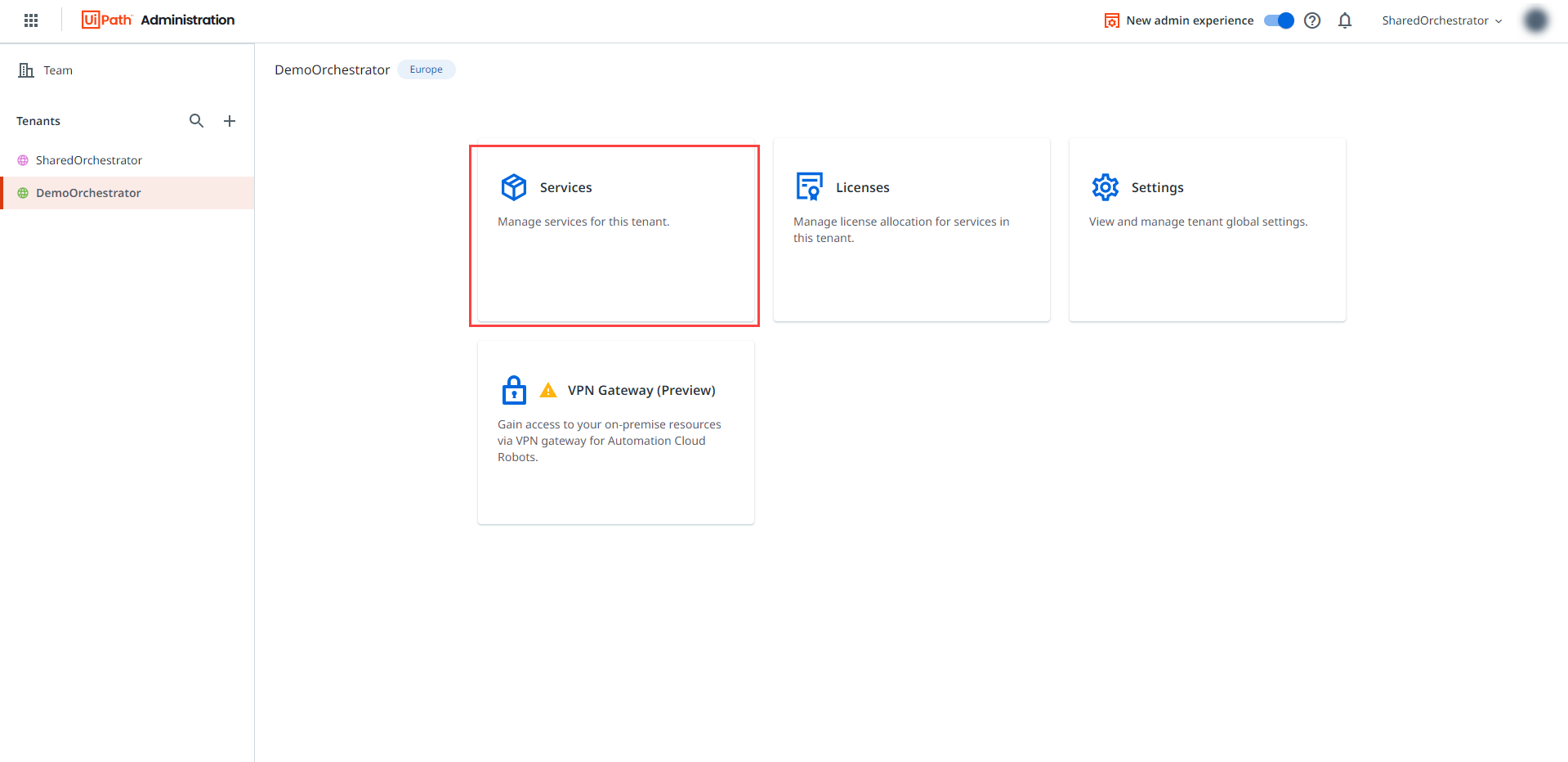Select the DemoOrchestrator tenant
This screenshot has height=762, width=1568.
point(127,193)
